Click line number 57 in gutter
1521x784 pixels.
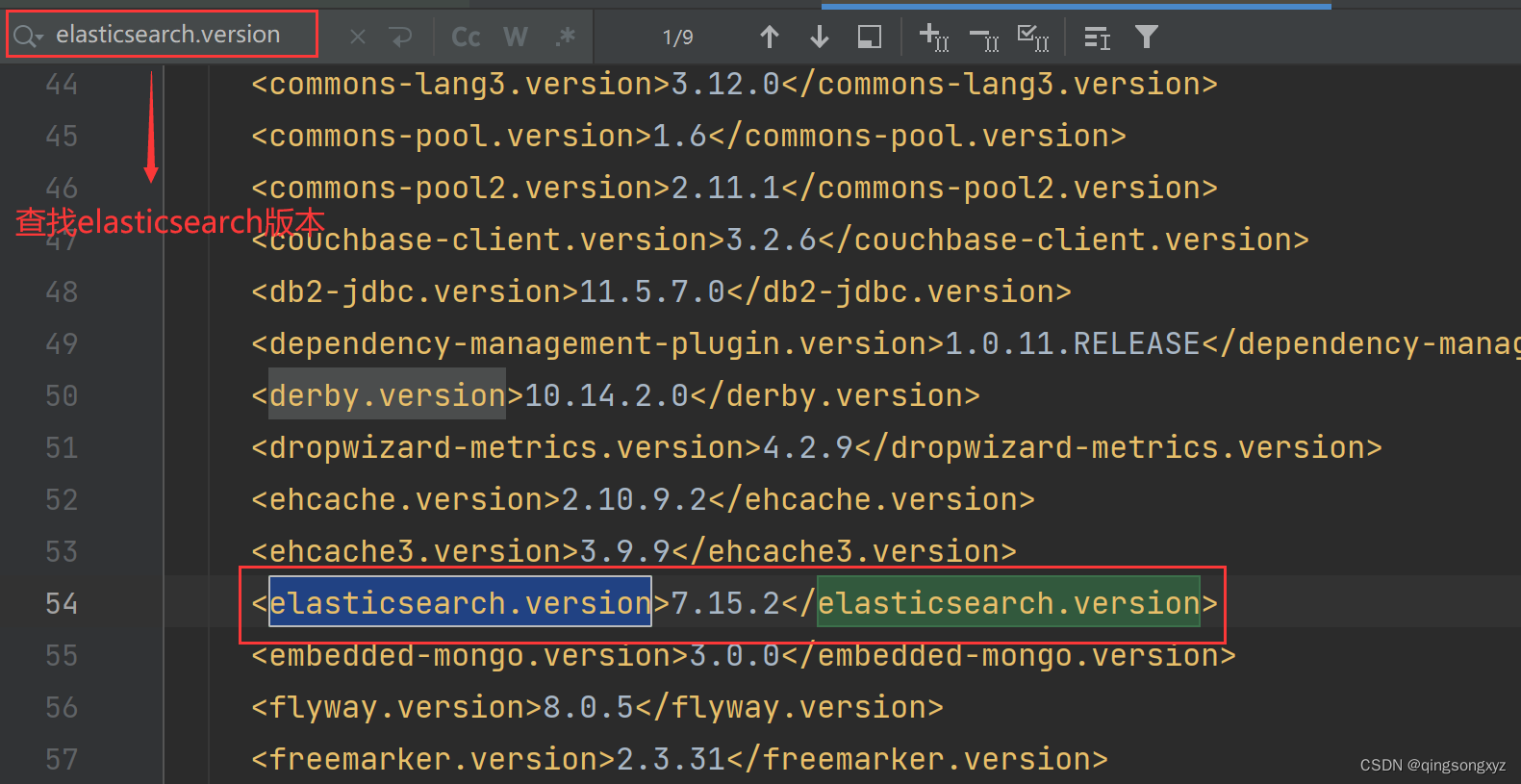pos(62,760)
